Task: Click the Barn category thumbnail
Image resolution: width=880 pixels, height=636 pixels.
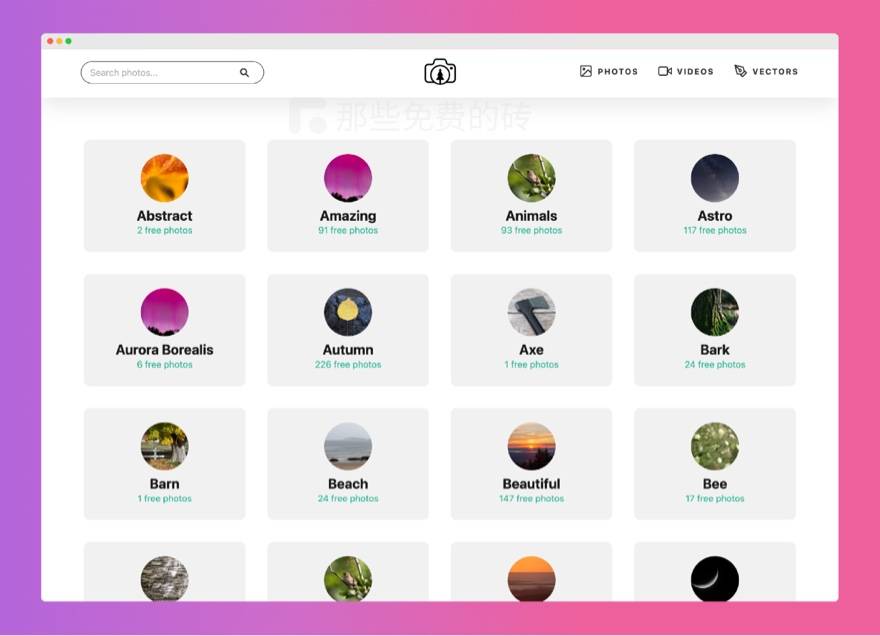Action: (x=165, y=446)
